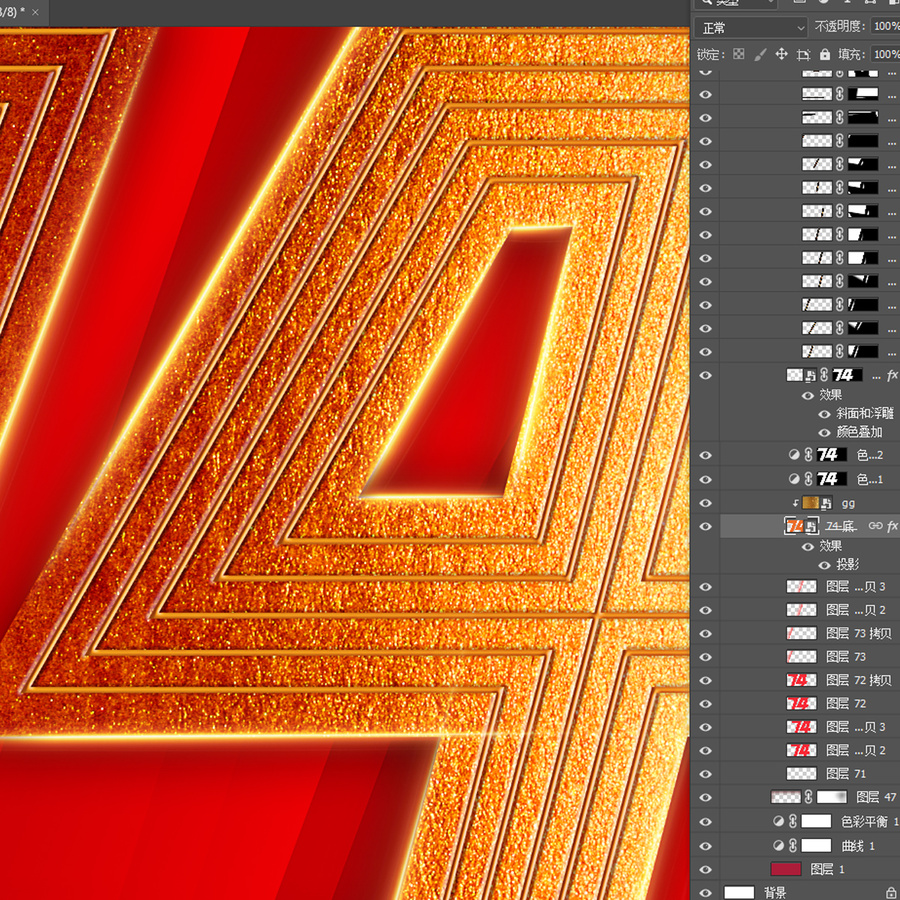This screenshot has width=900, height=900.
Task: Hide the 颜色叠加 effect
Action: 824,433
